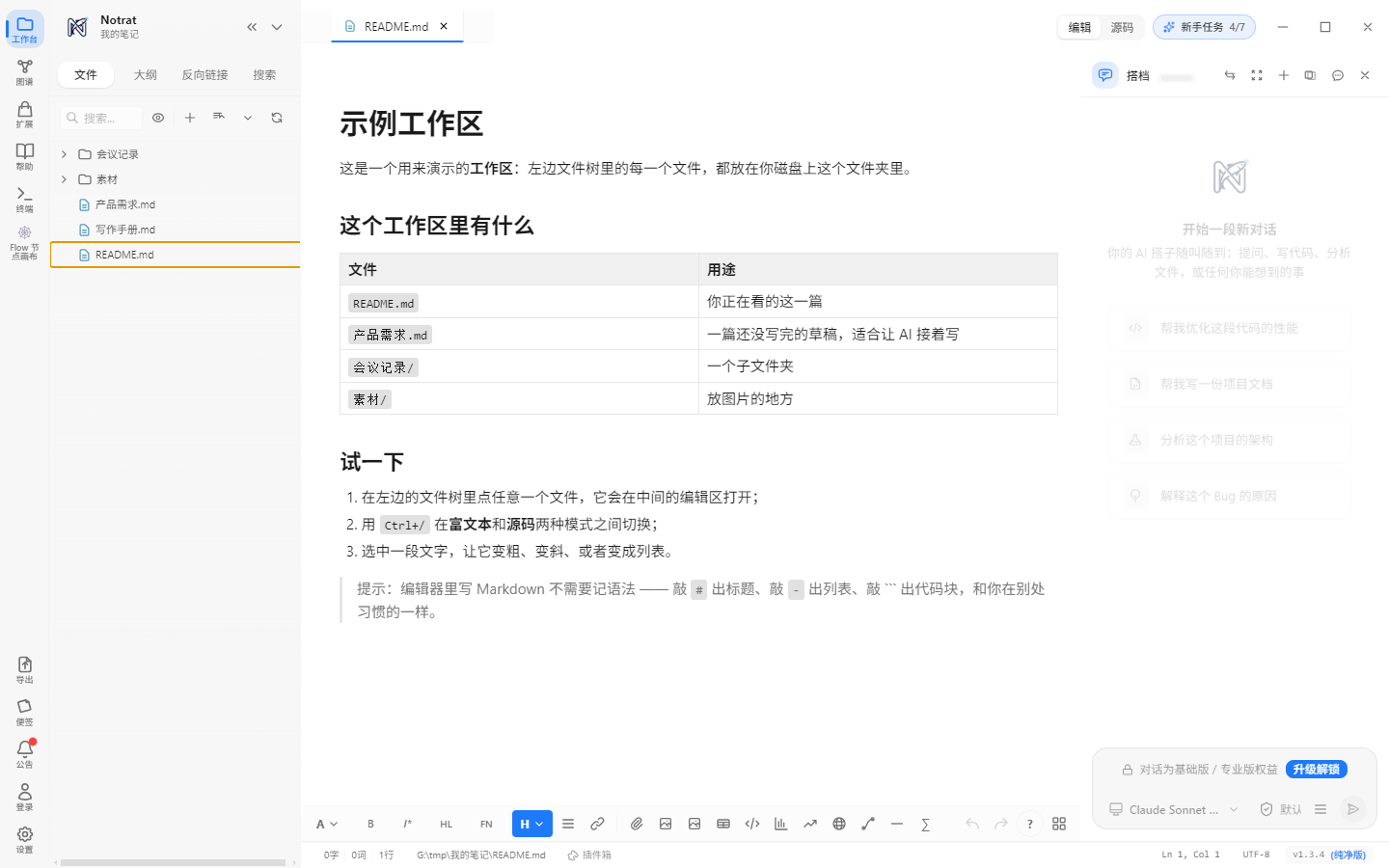Viewport: 1389px width, 868px height.
Task: Open the heading H dropdown
Action: pos(532,824)
